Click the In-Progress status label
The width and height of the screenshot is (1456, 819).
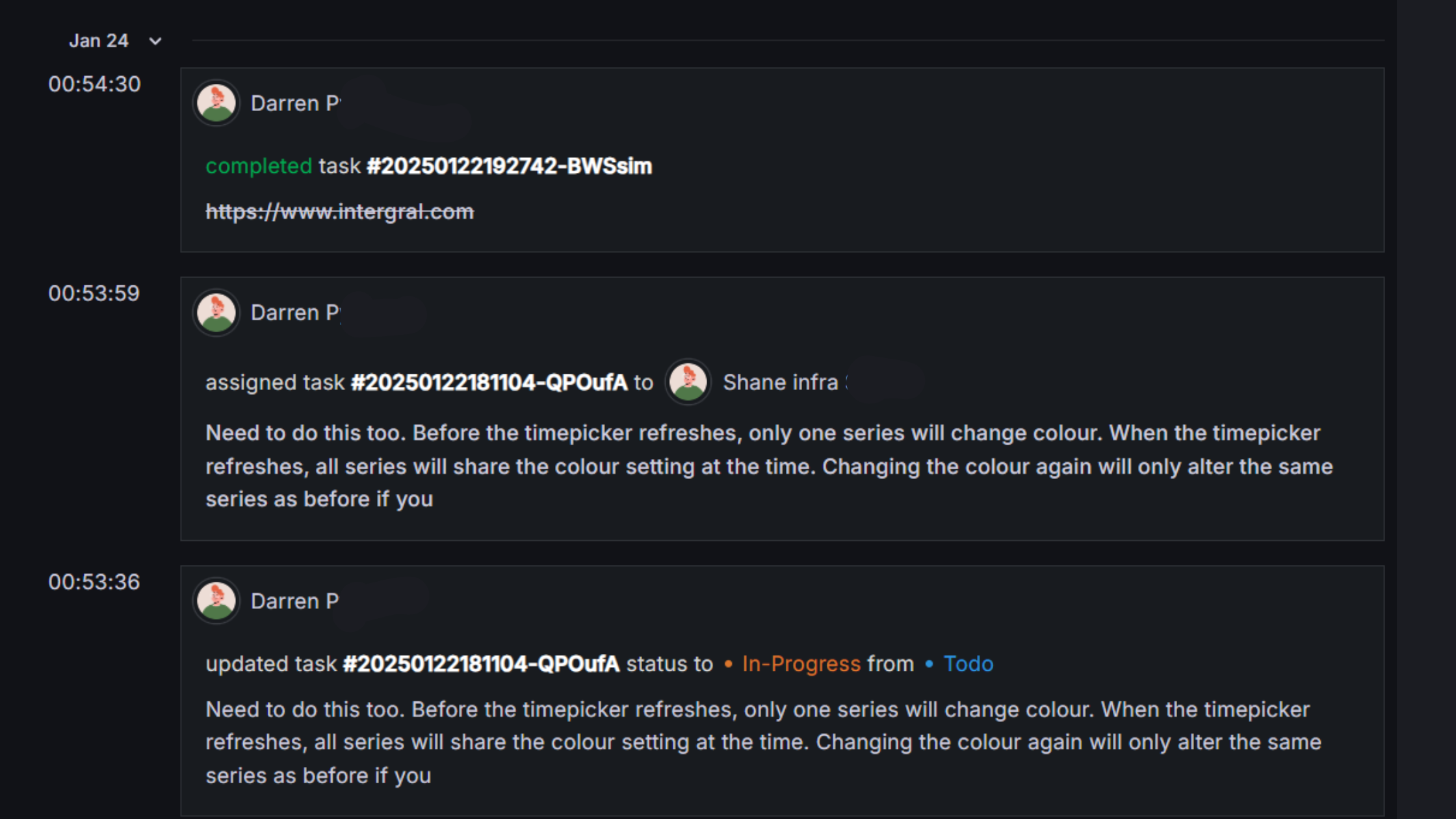pos(800,664)
